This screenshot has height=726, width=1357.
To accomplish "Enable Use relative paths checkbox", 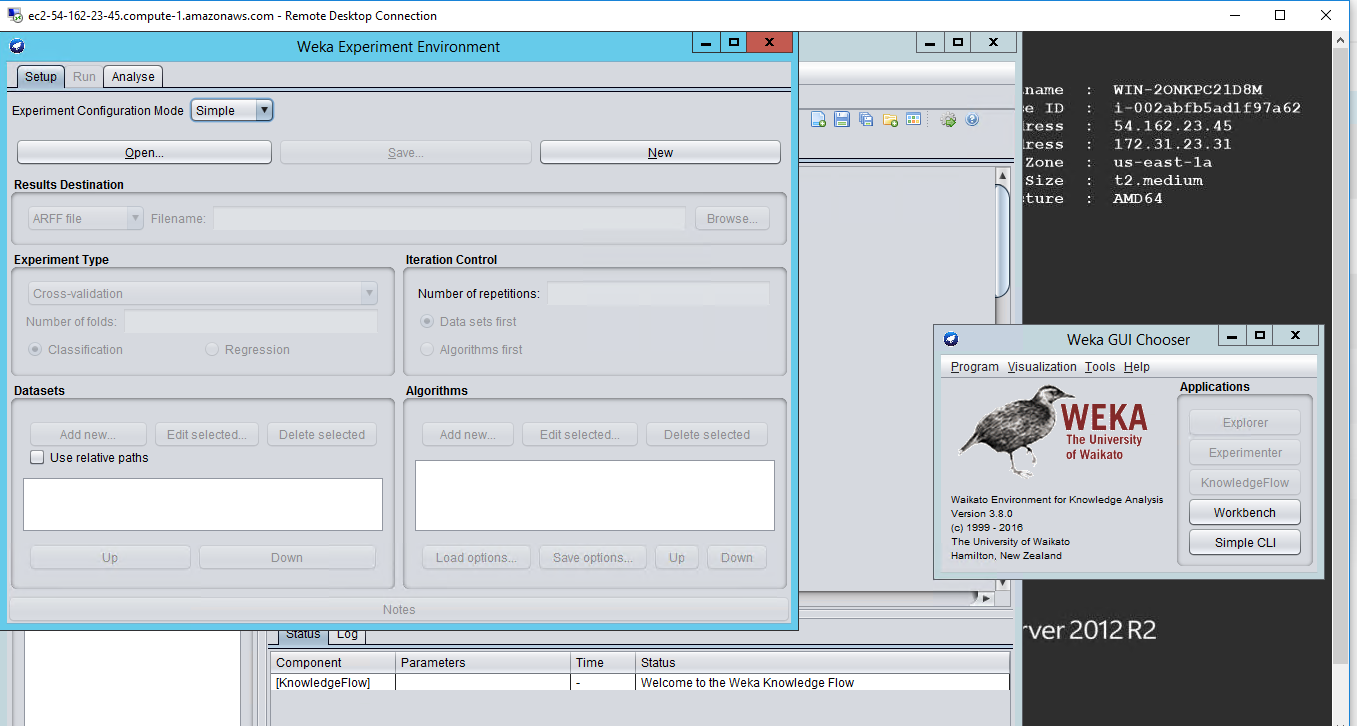I will (37, 458).
